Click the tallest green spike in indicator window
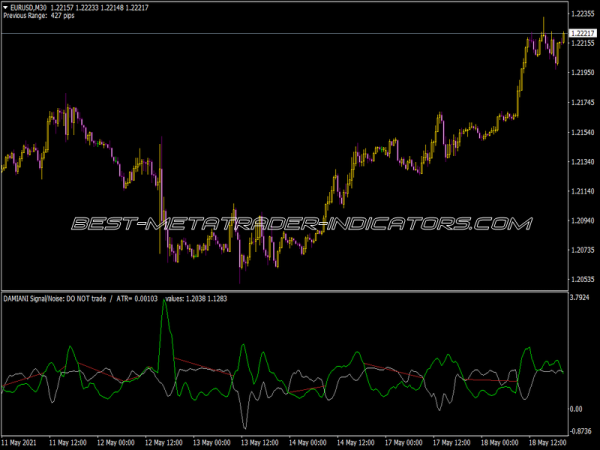The image size is (600, 450). (163, 303)
